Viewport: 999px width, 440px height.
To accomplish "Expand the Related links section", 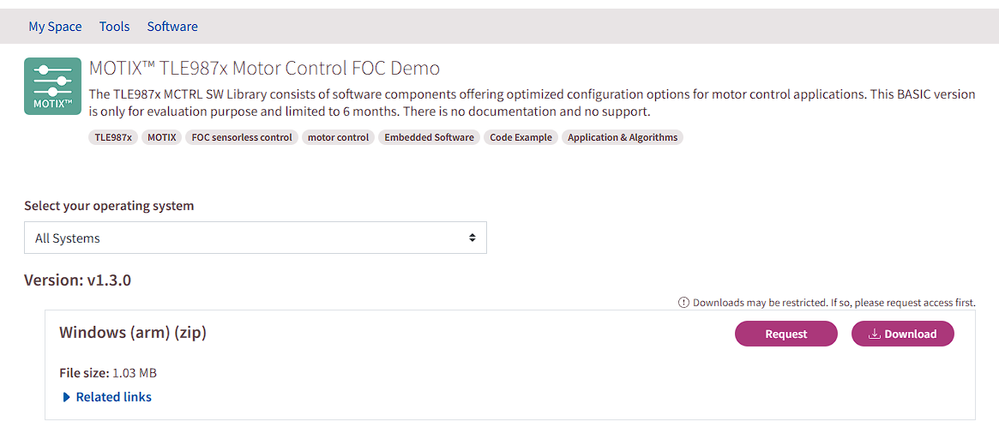I will pyautogui.click(x=107, y=397).
